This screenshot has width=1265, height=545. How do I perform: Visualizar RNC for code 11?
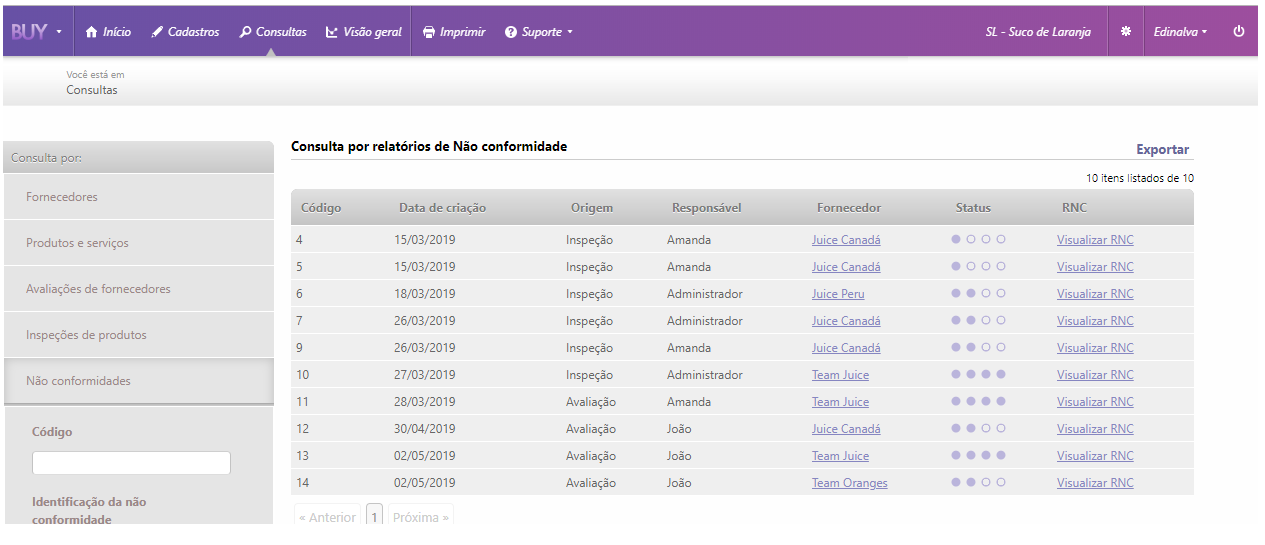pyautogui.click(x=1095, y=402)
